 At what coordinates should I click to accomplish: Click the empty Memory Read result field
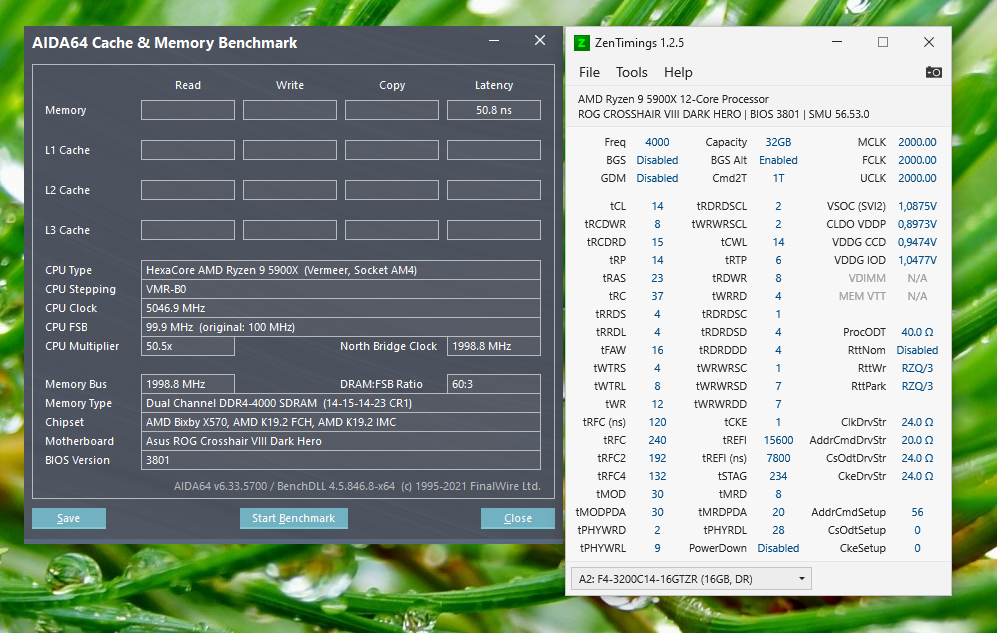click(x=188, y=110)
